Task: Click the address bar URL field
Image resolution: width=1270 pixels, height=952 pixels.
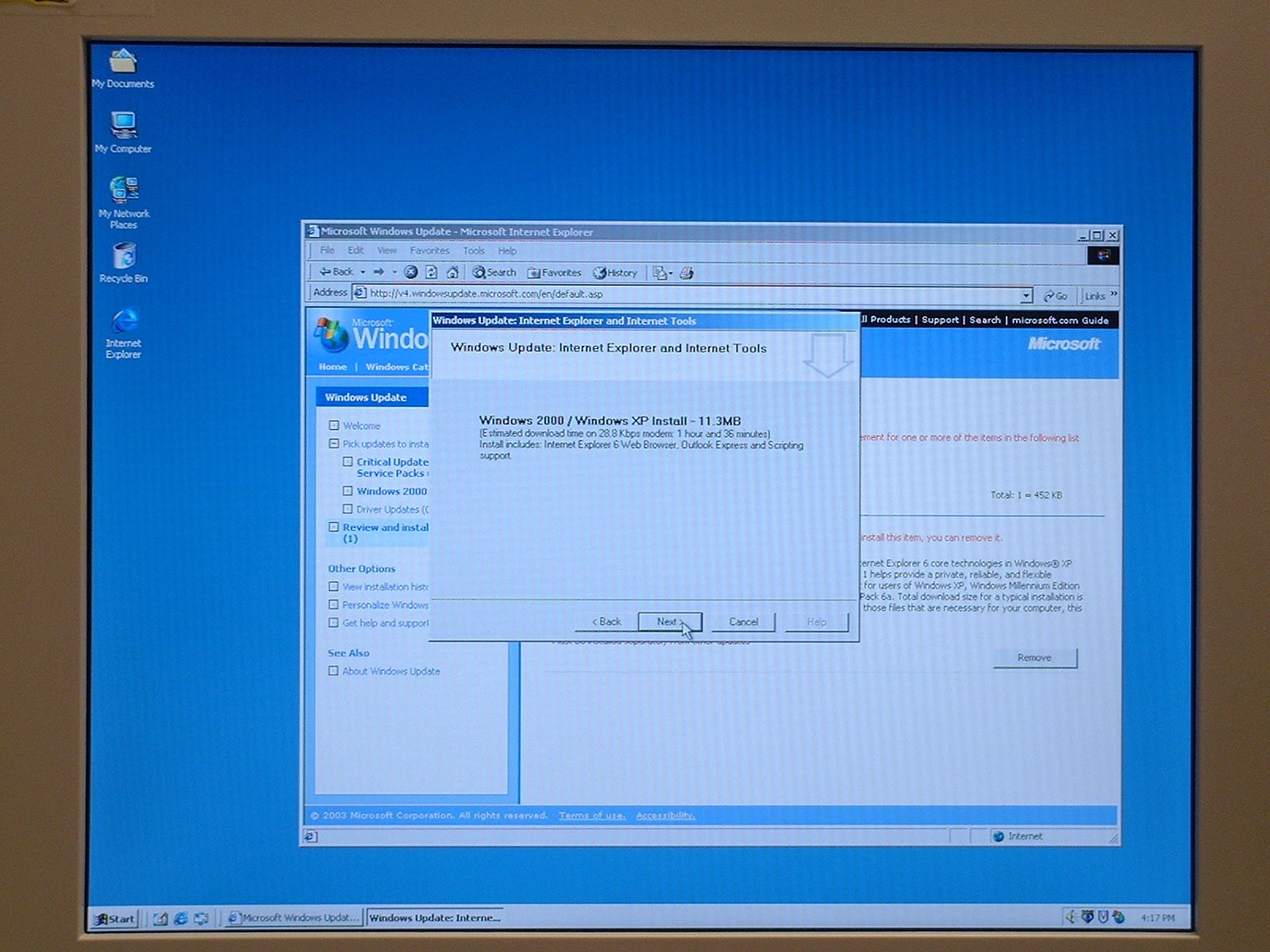Action: [x=691, y=294]
